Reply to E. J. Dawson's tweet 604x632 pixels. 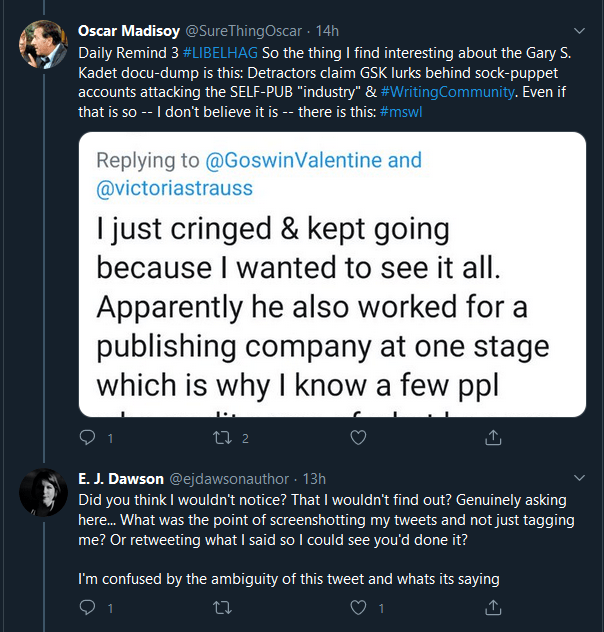(x=87, y=607)
